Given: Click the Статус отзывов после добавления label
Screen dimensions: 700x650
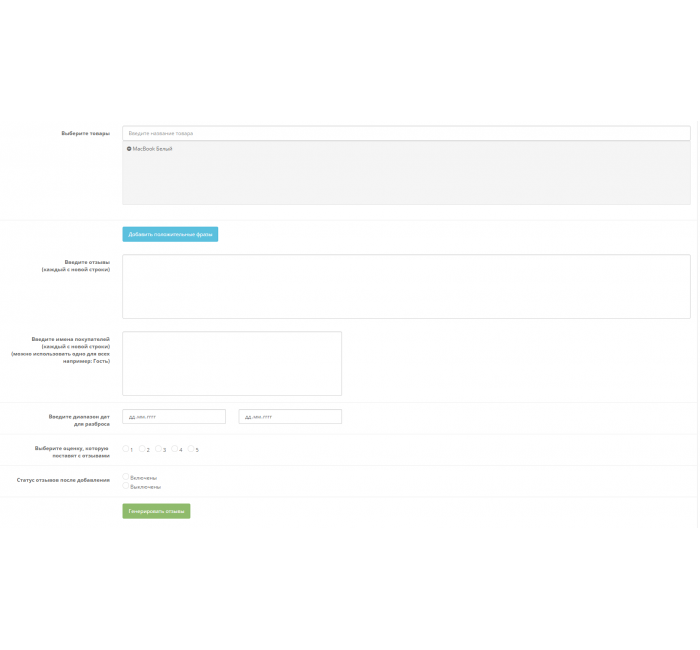Looking at the screenshot, I should (x=63, y=480).
